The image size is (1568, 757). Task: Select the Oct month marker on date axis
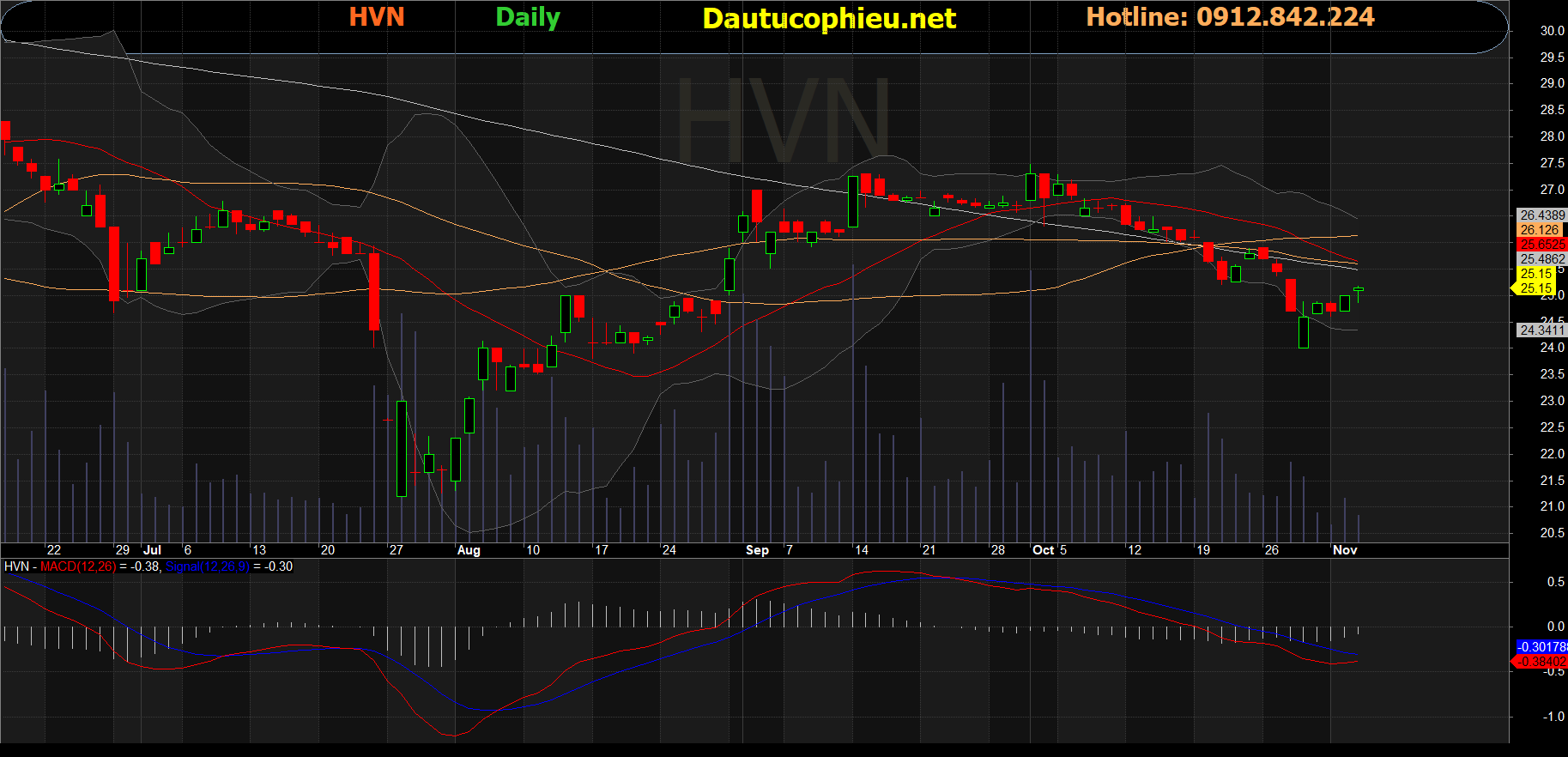pyautogui.click(x=1043, y=550)
